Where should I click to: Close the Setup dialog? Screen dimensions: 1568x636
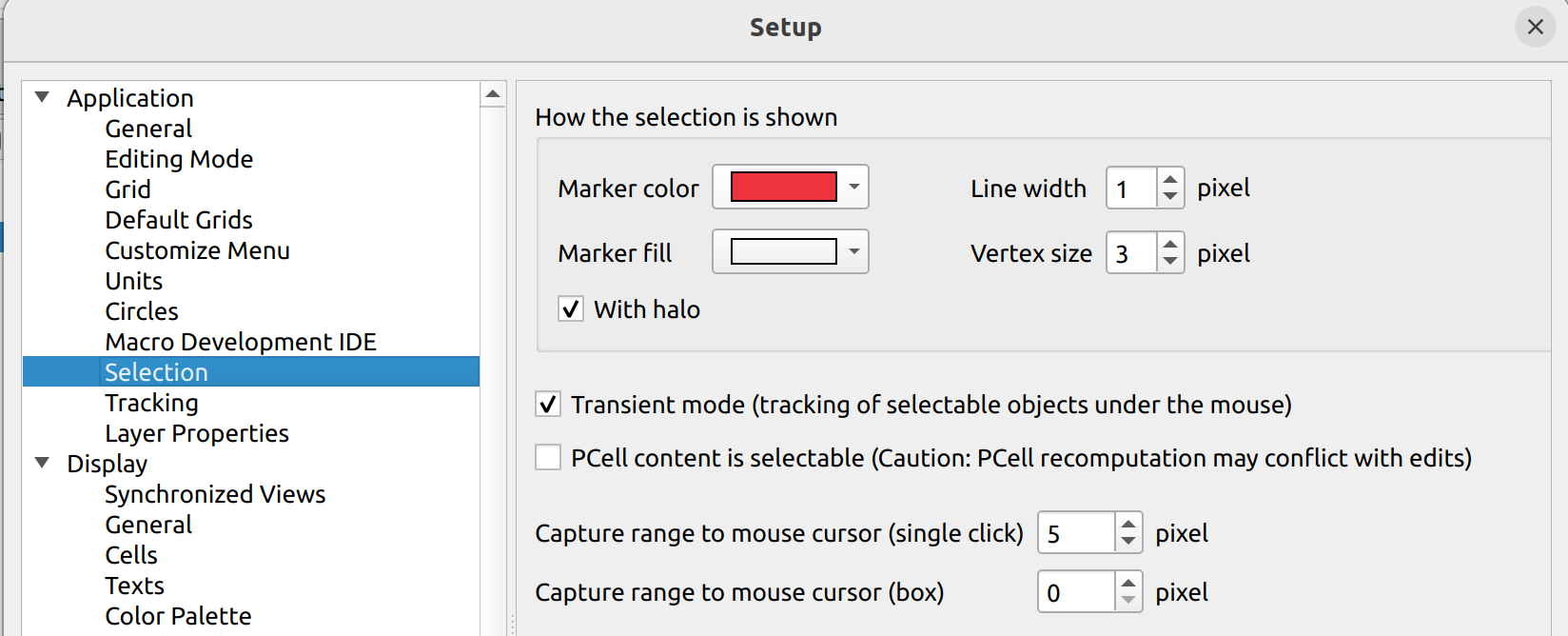pos(1535,27)
